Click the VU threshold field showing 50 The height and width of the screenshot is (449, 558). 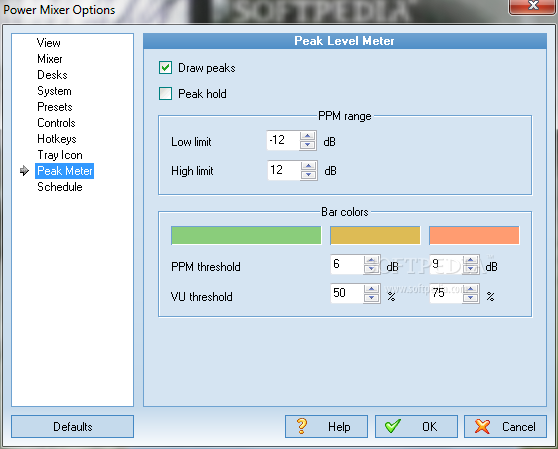[347, 293]
